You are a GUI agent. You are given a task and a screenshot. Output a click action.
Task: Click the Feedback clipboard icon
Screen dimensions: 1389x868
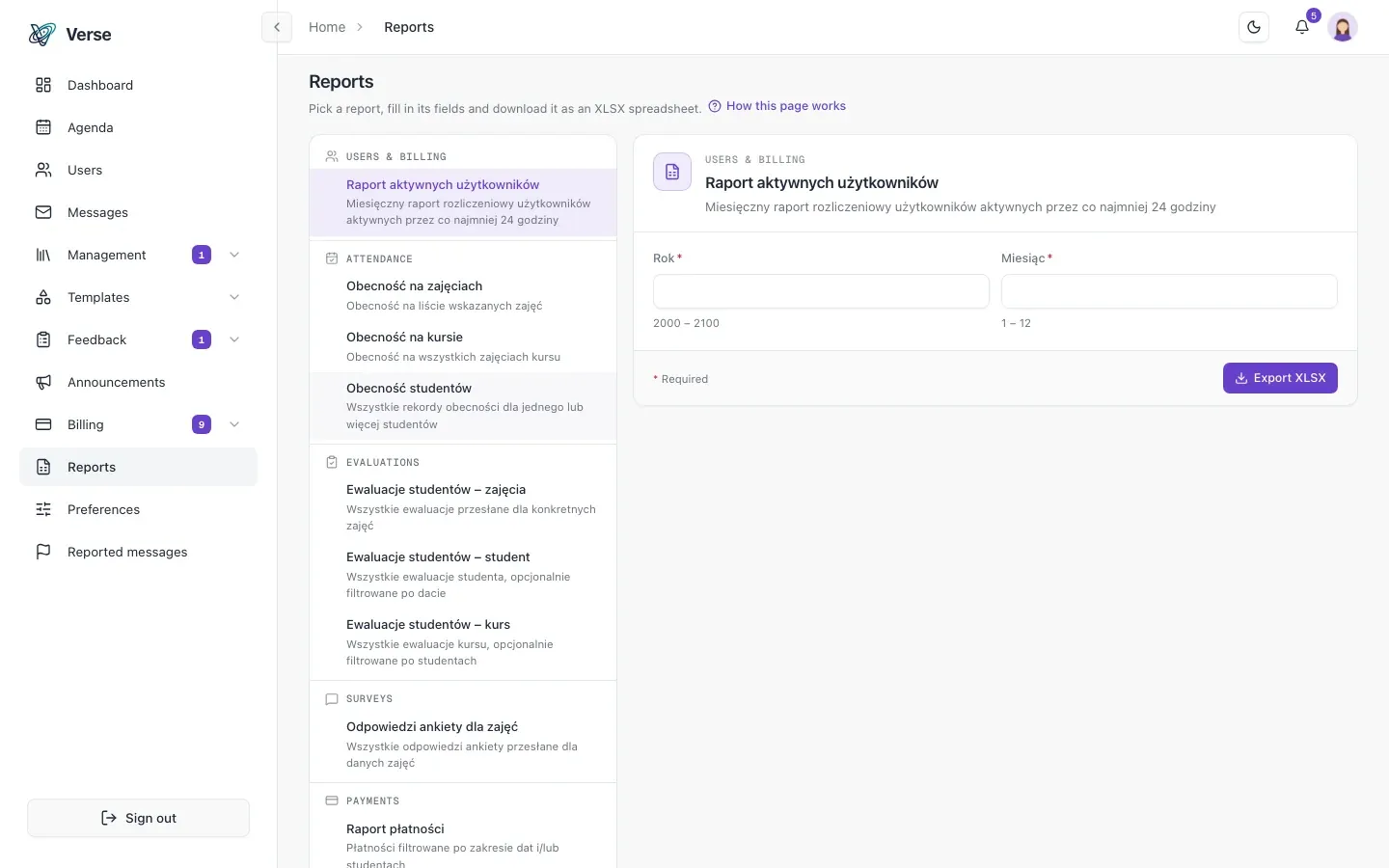(x=43, y=339)
